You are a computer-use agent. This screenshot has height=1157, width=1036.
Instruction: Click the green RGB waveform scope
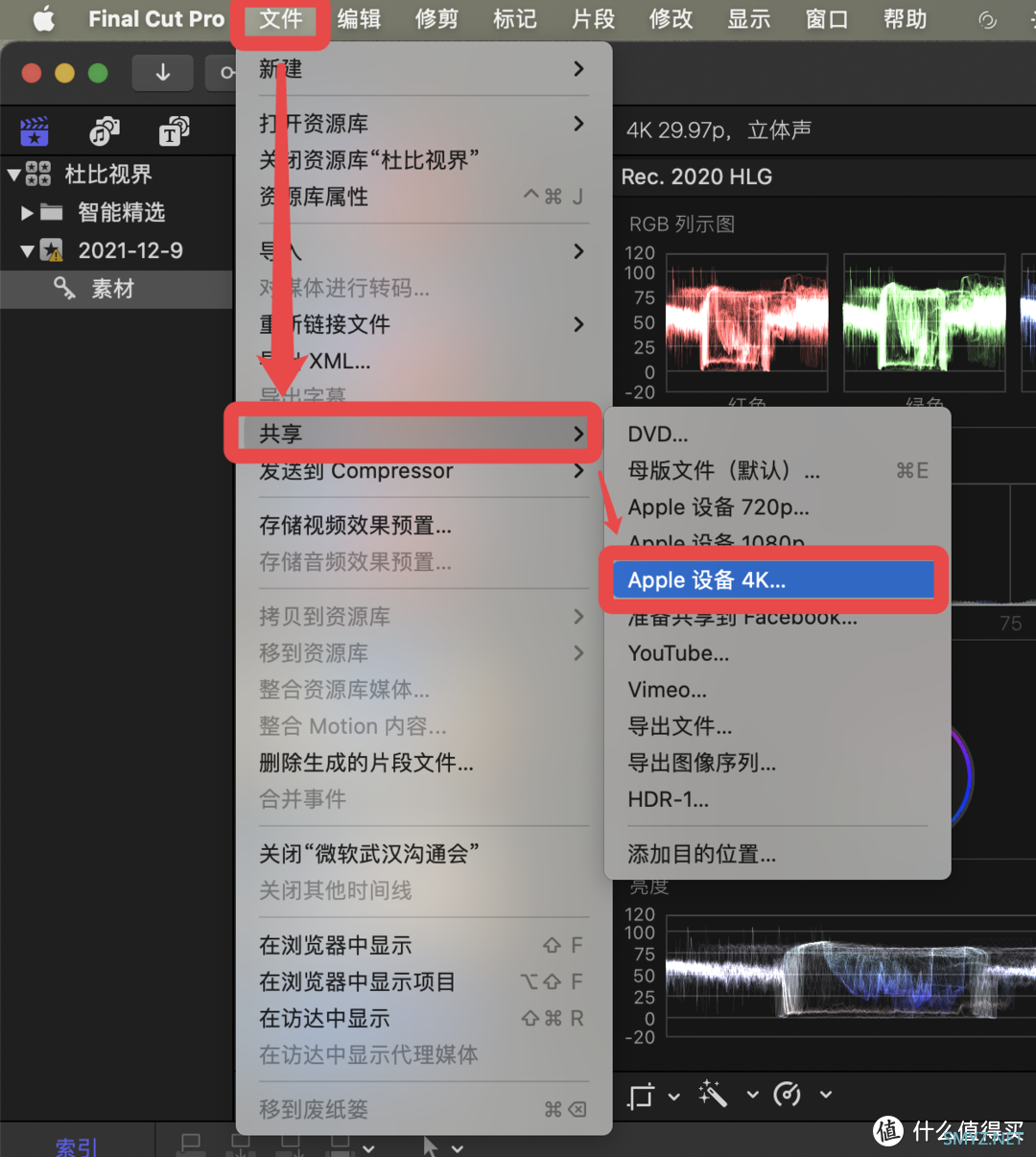(925, 322)
